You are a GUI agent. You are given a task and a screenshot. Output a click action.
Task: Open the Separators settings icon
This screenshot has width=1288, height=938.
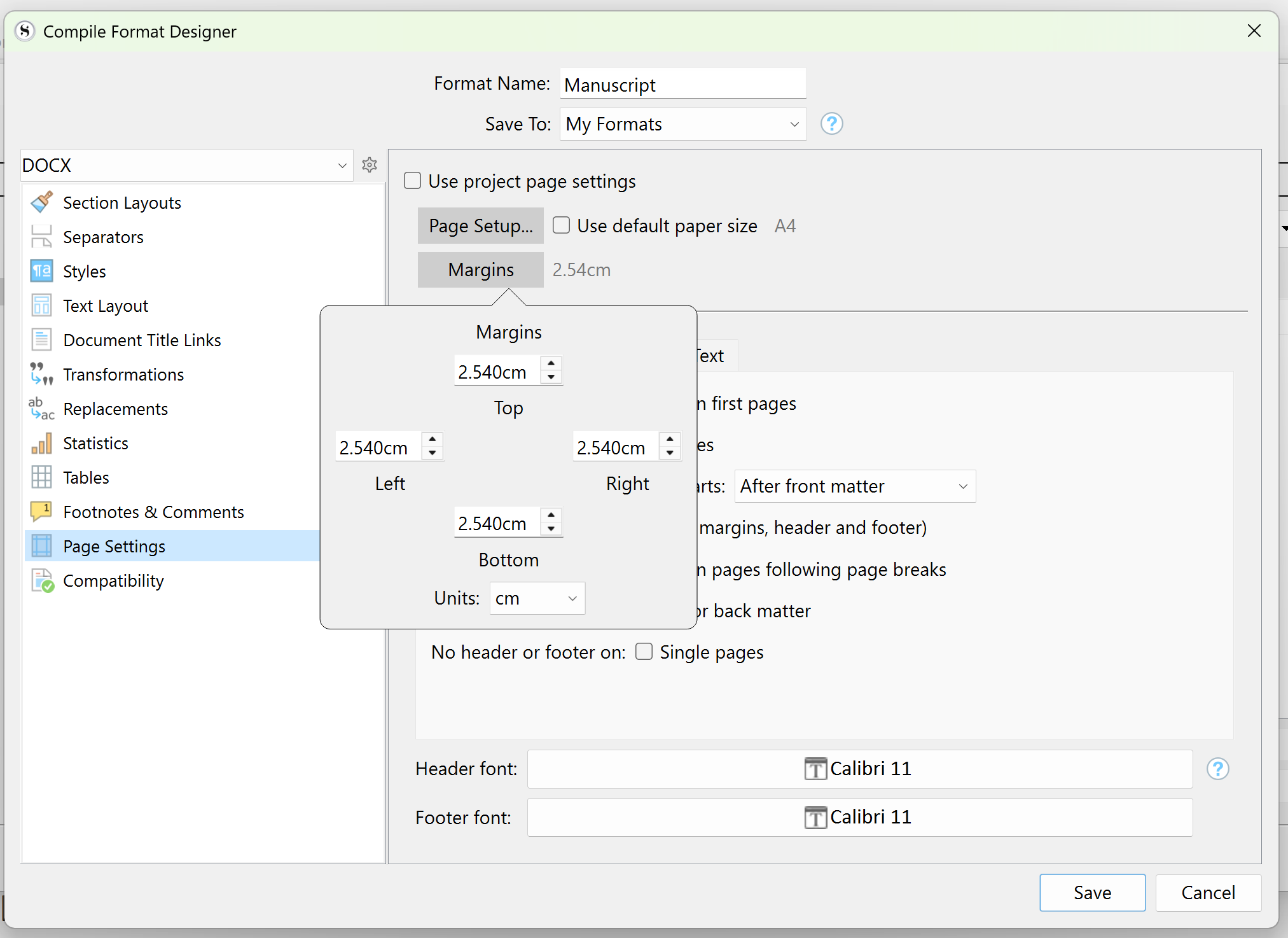point(41,237)
